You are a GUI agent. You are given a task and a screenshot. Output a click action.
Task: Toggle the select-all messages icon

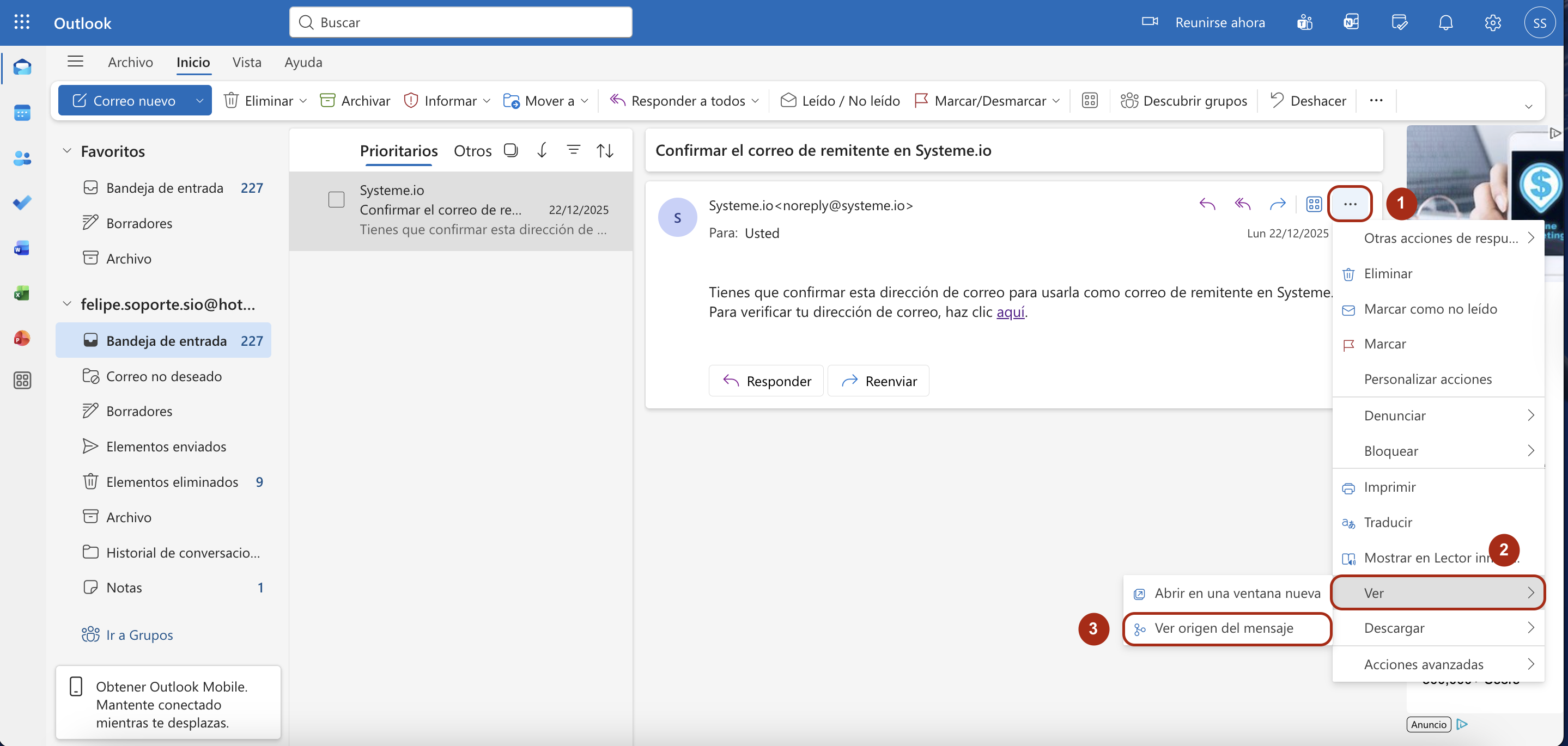pos(510,150)
